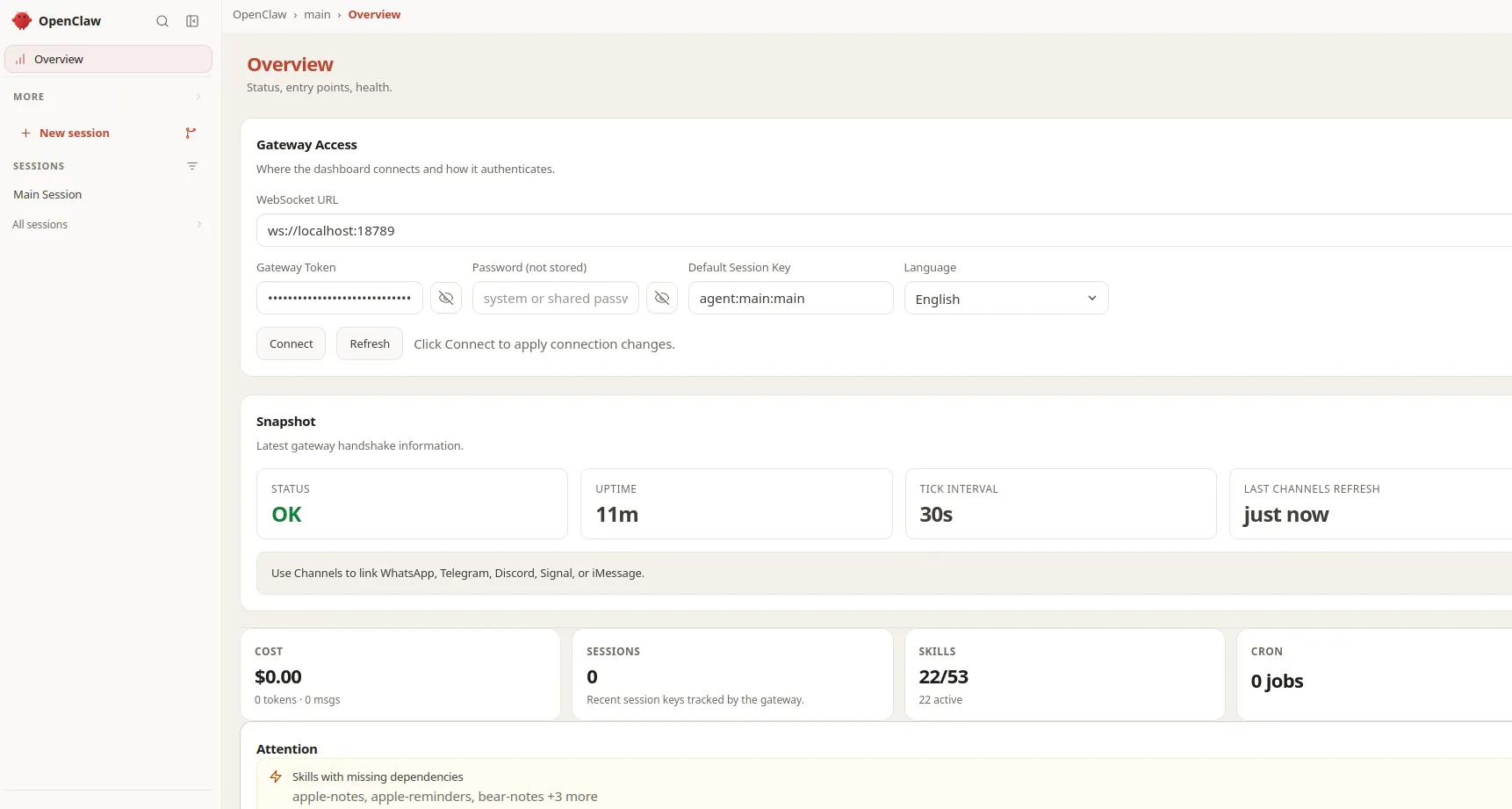Click '22 active' skills text

(940, 700)
